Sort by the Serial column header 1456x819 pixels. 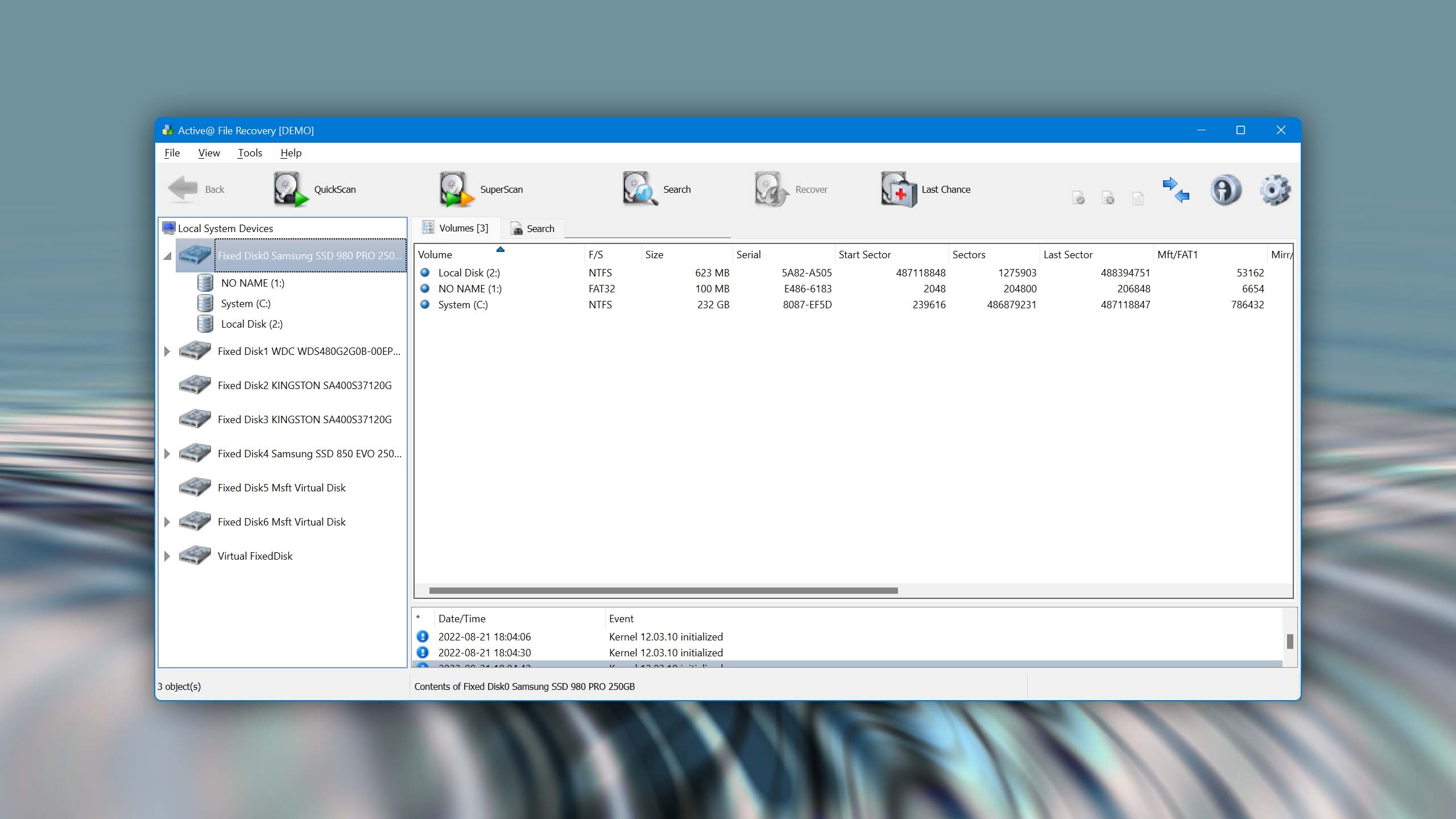[x=783, y=255]
